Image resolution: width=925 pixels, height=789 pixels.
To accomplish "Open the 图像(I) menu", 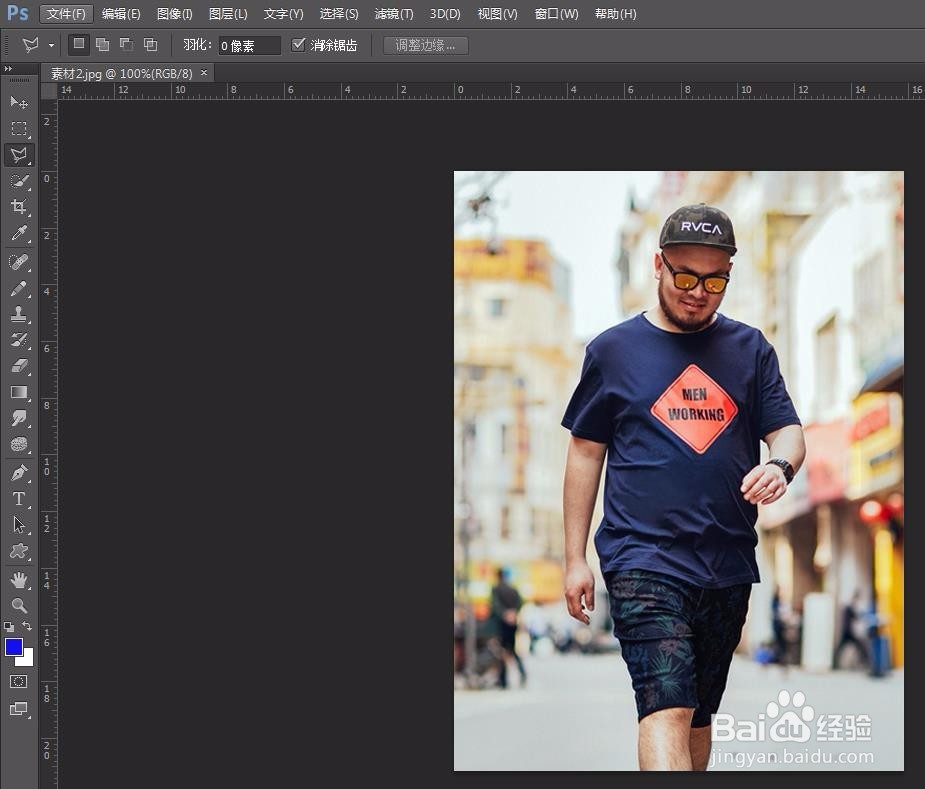I will point(175,14).
